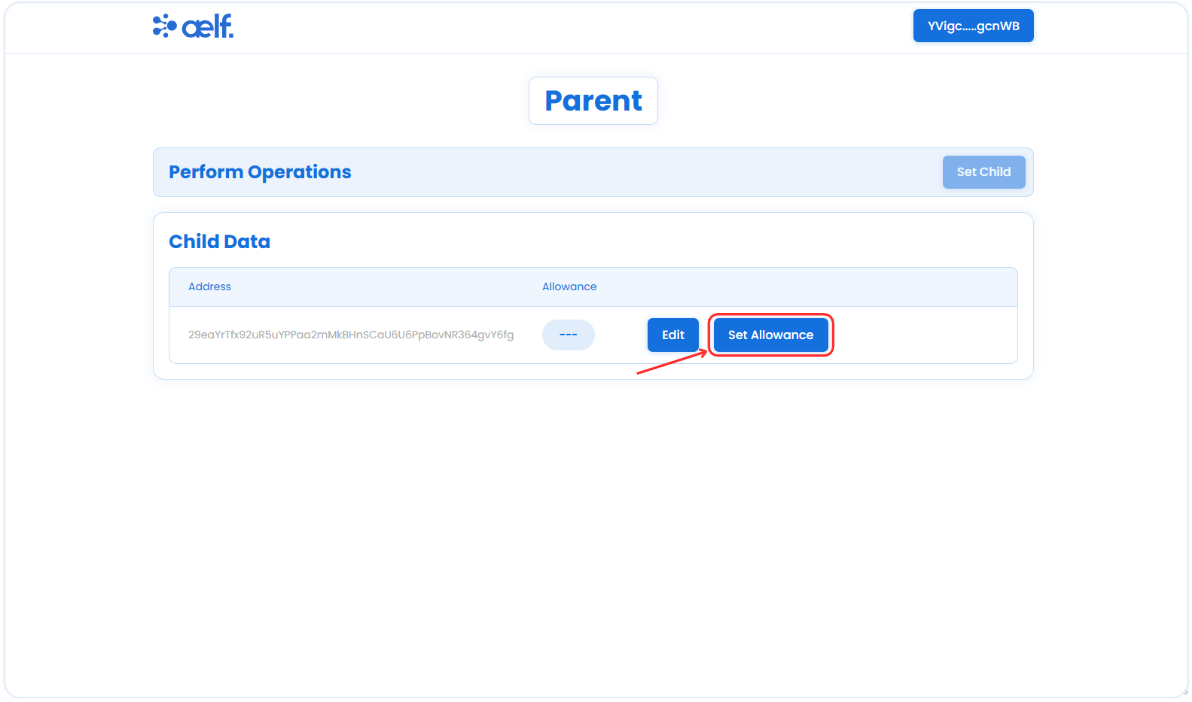1192x702 pixels.
Task: Click the Set Child button
Action: (x=984, y=172)
